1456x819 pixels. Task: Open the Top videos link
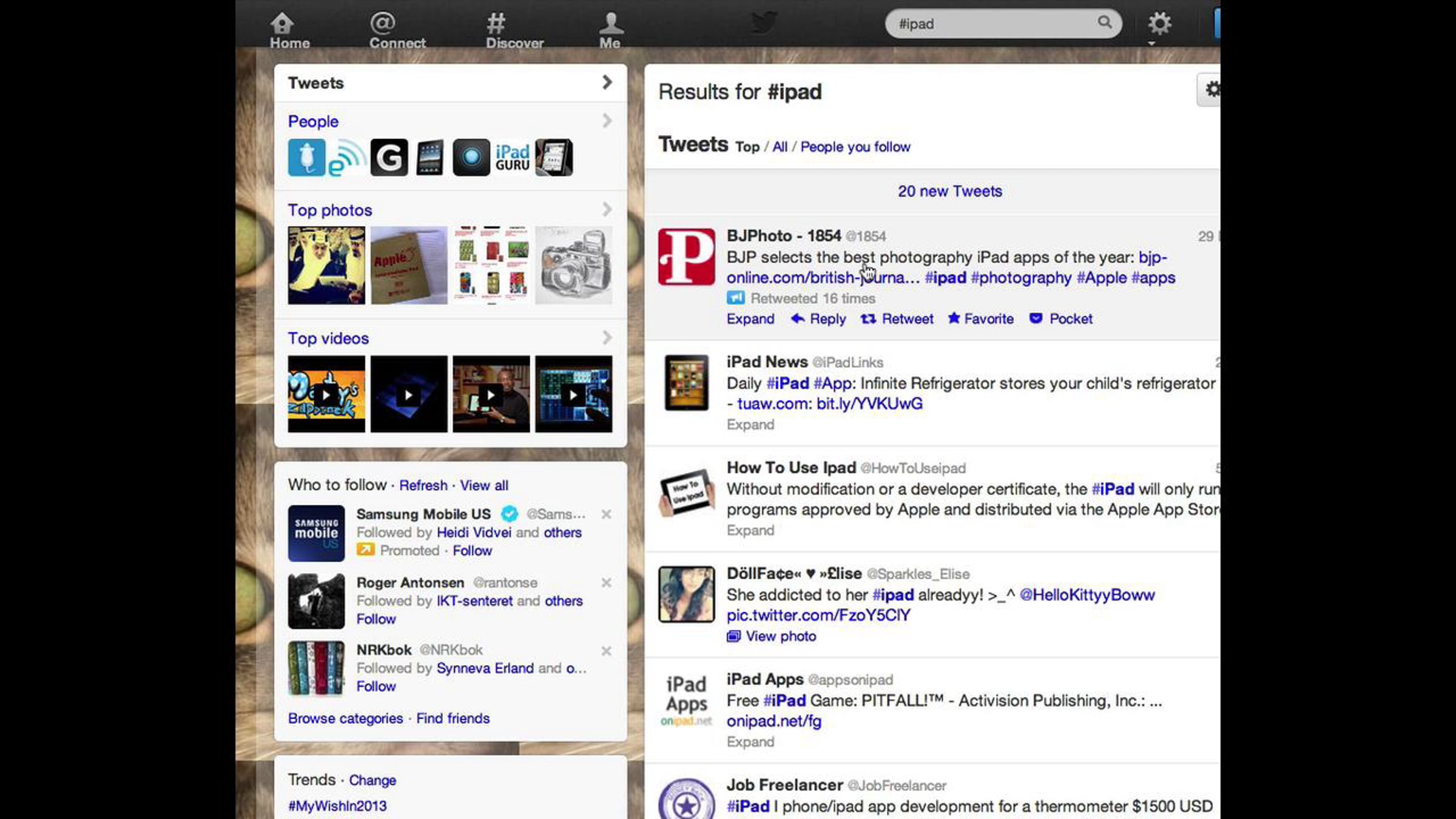pyautogui.click(x=328, y=338)
